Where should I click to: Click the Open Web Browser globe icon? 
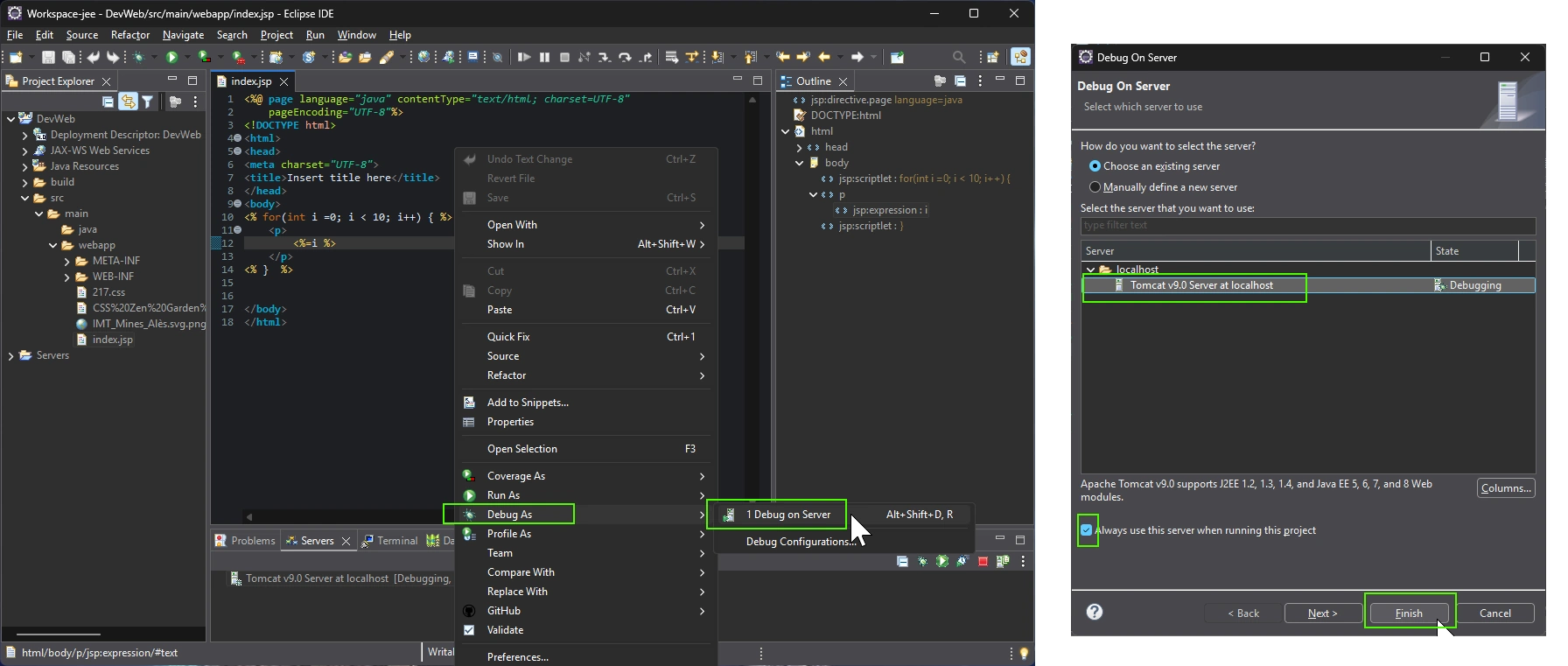[x=423, y=57]
